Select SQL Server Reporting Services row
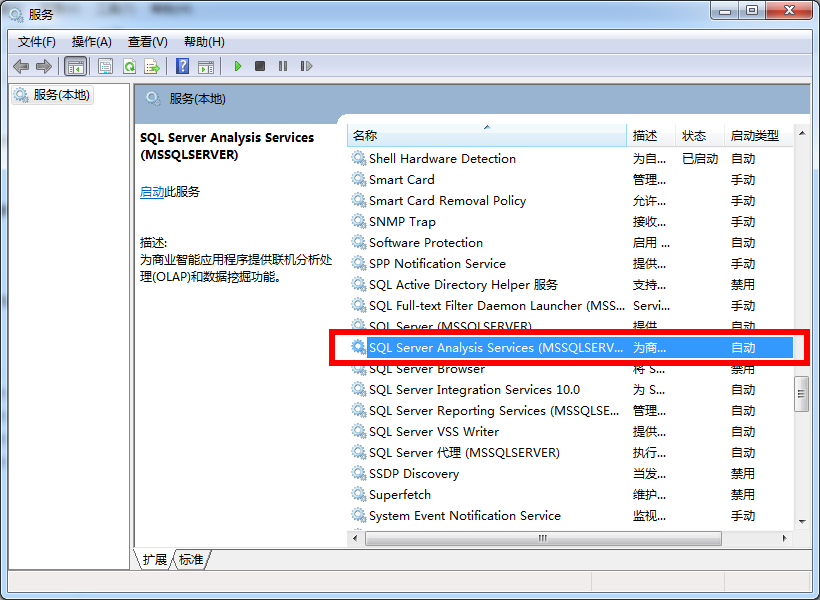Screen dimensions: 820x600 pyautogui.click(x=570, y=411)
